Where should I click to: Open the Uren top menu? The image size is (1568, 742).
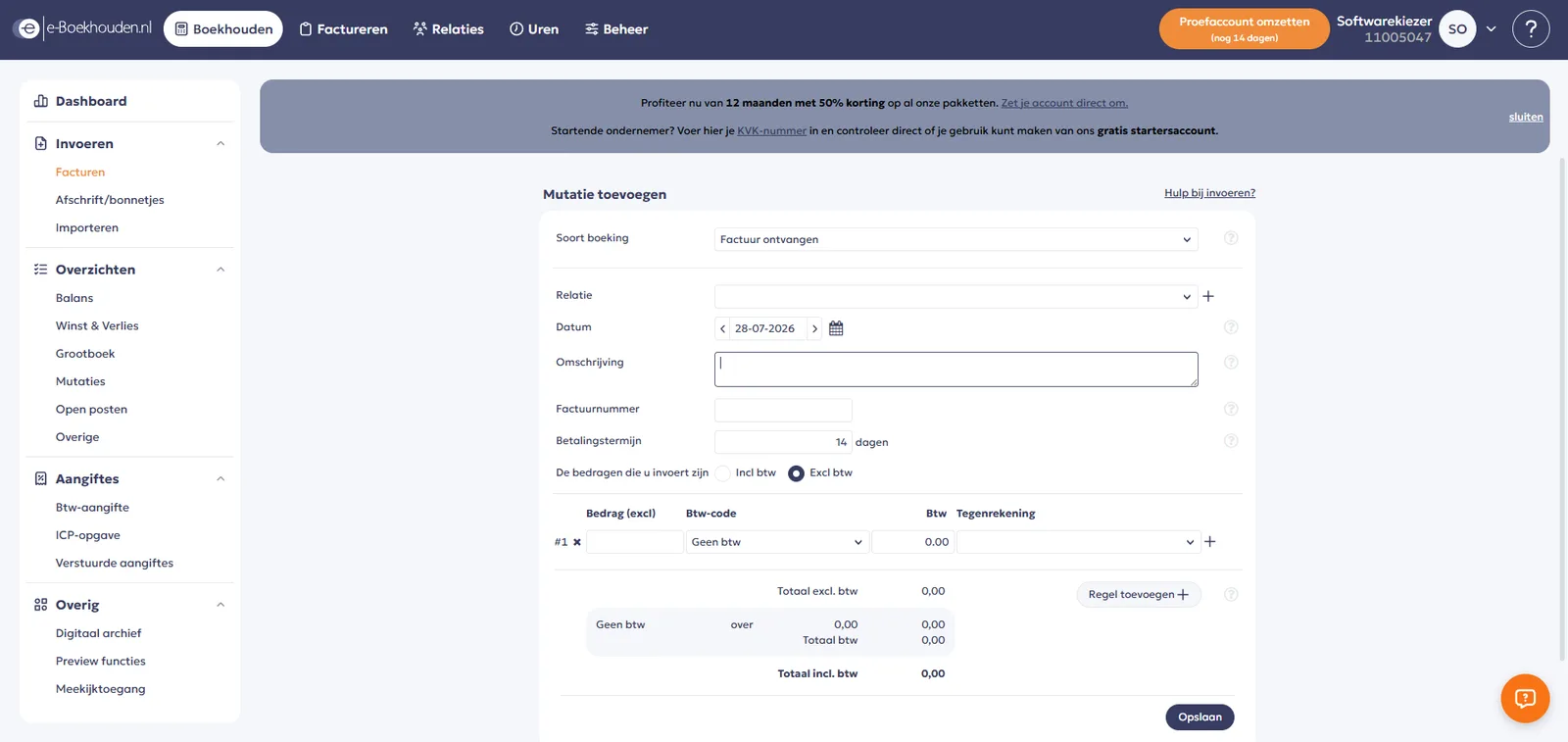coord(534,29)
